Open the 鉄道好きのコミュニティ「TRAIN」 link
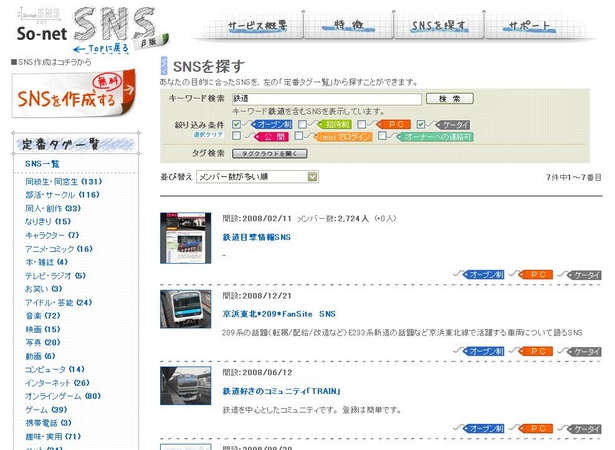Screen dimensions: 615x450 point(282,391)
